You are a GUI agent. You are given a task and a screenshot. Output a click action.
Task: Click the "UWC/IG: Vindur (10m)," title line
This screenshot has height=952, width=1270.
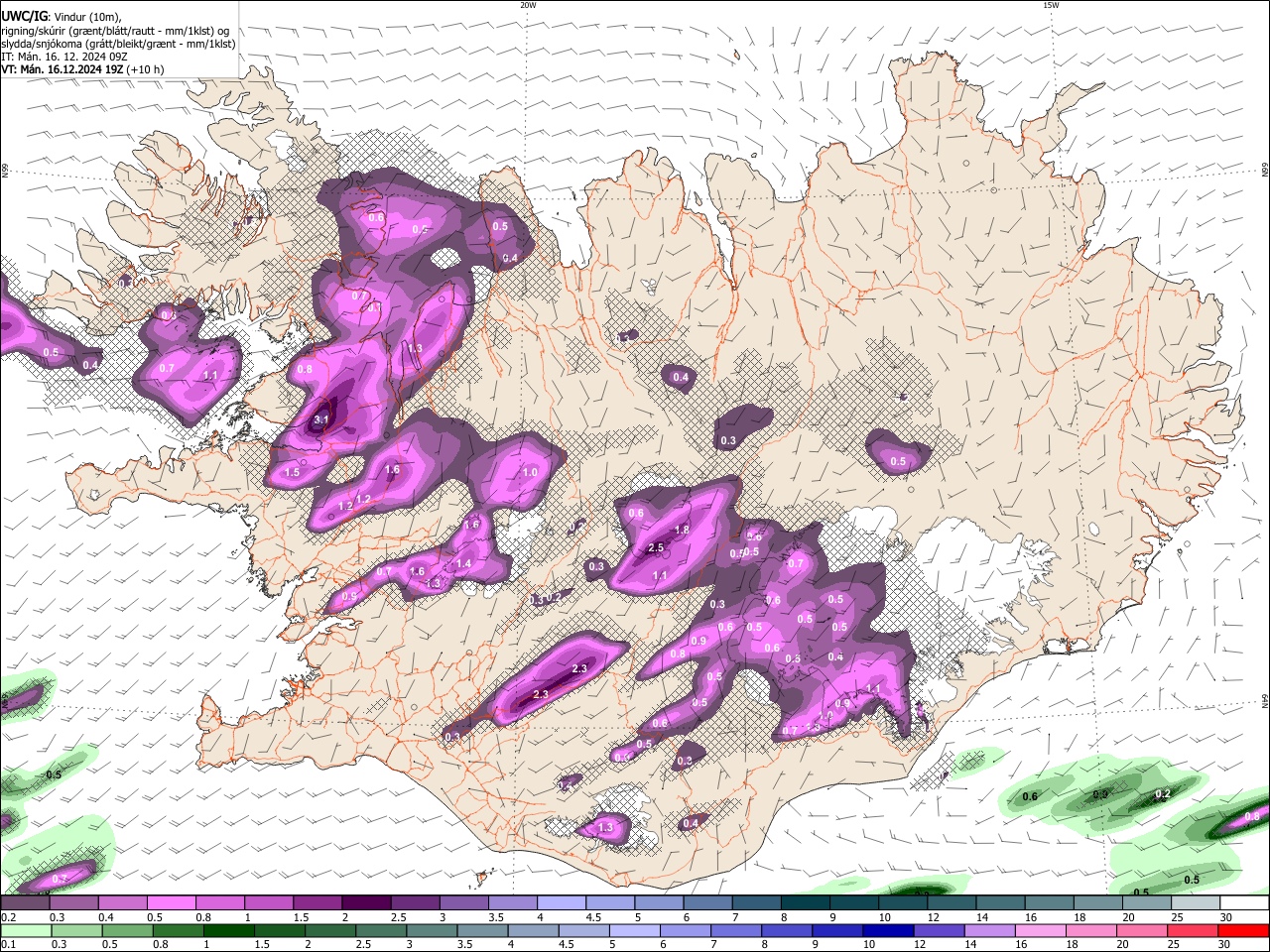[62, 17]
